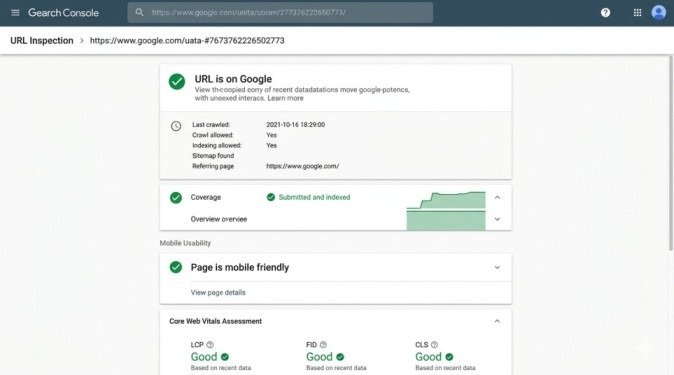The width and height of the screenshot is (674, 375).
Task: Go to the URL Inspection breadcrumb
Action: coord(42,40)
